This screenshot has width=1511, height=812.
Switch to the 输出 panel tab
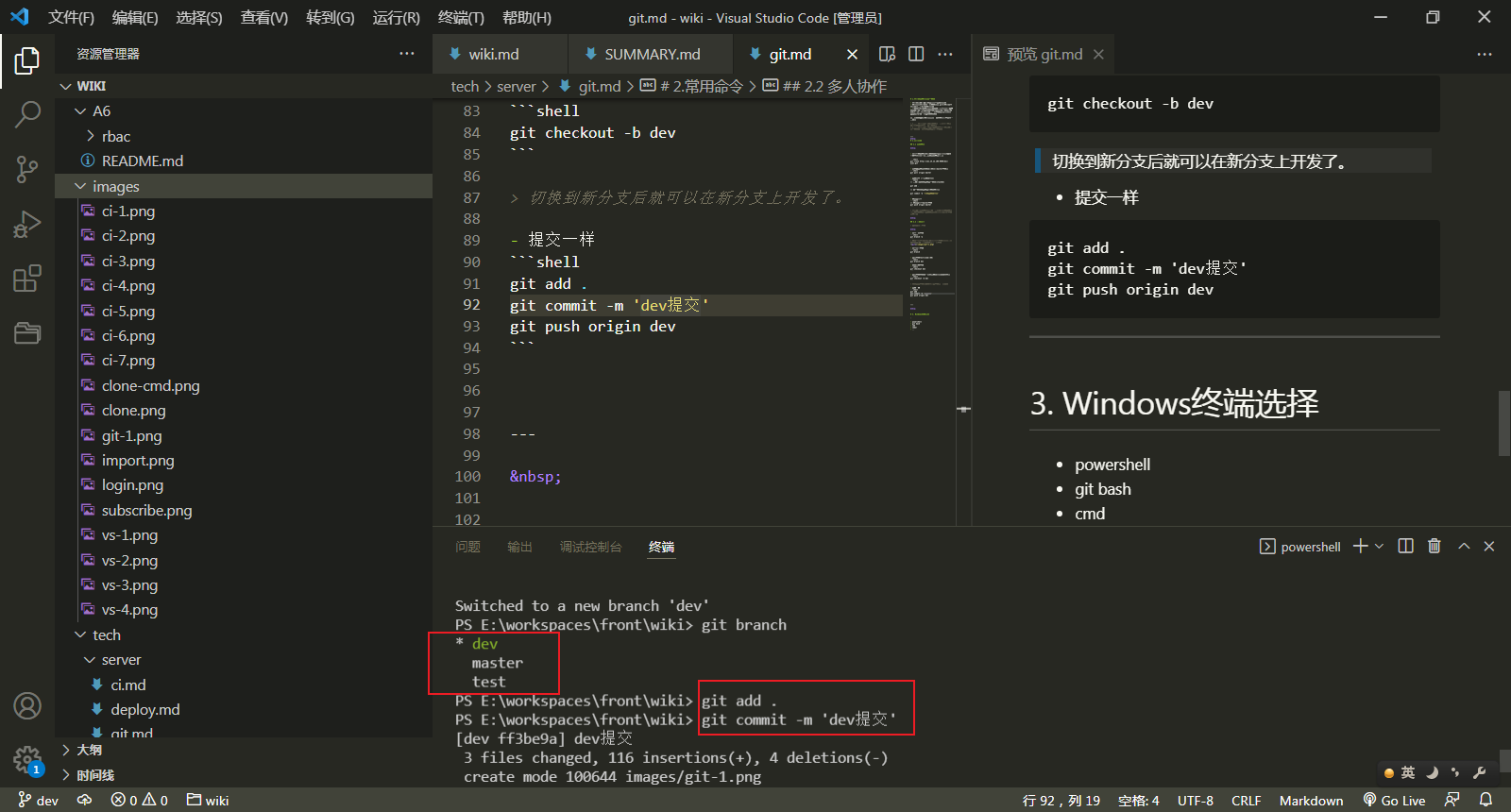click(519, 547)
